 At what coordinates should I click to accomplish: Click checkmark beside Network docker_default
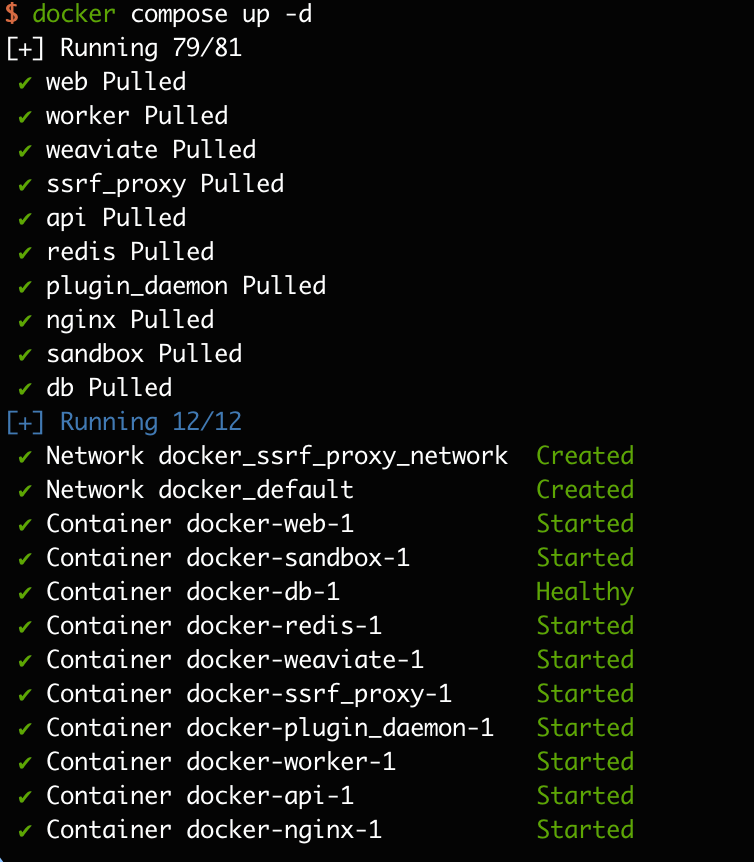(25, 490)
